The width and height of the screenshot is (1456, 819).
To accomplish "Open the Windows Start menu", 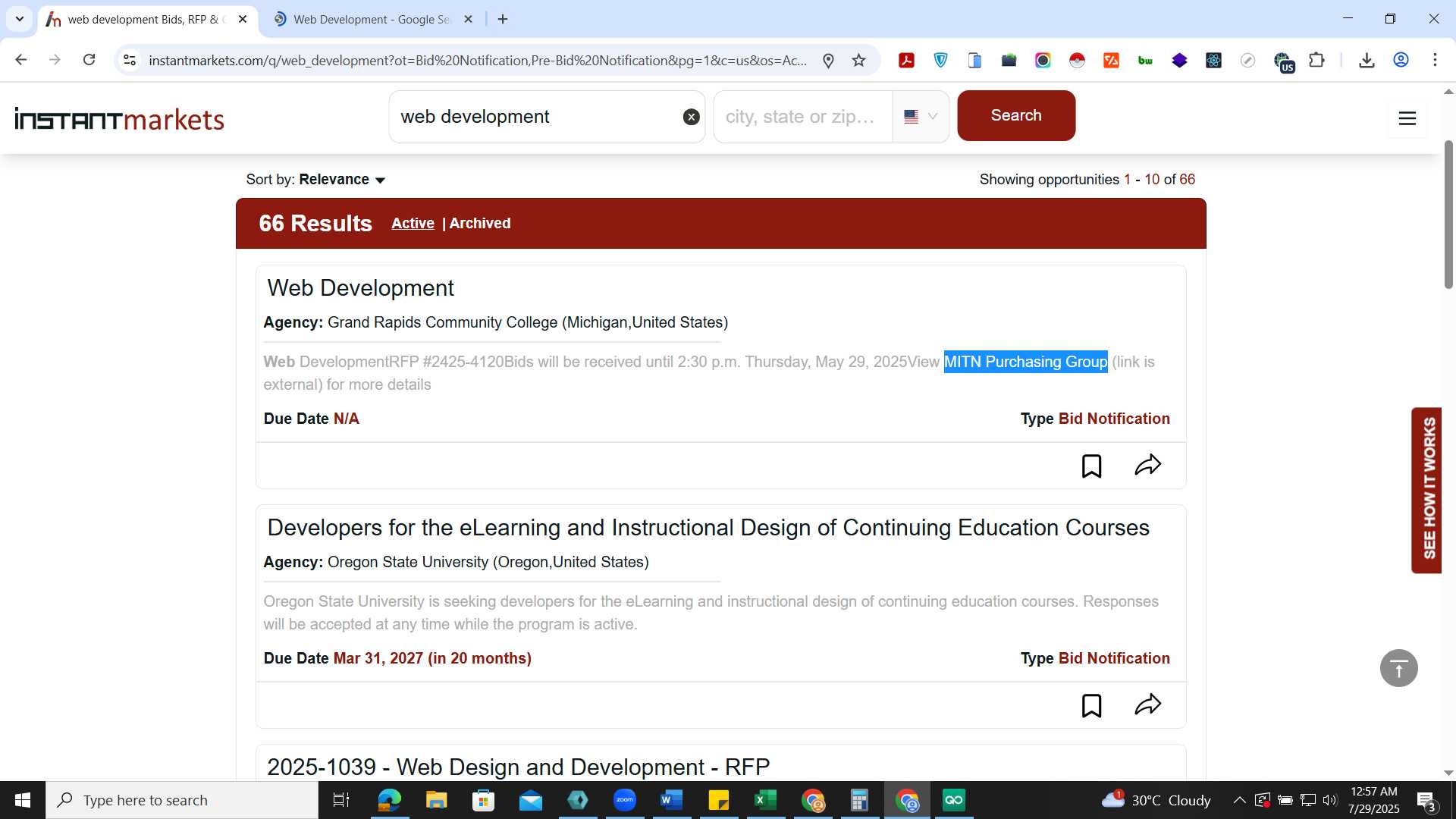I will click(x=23, y=800).
